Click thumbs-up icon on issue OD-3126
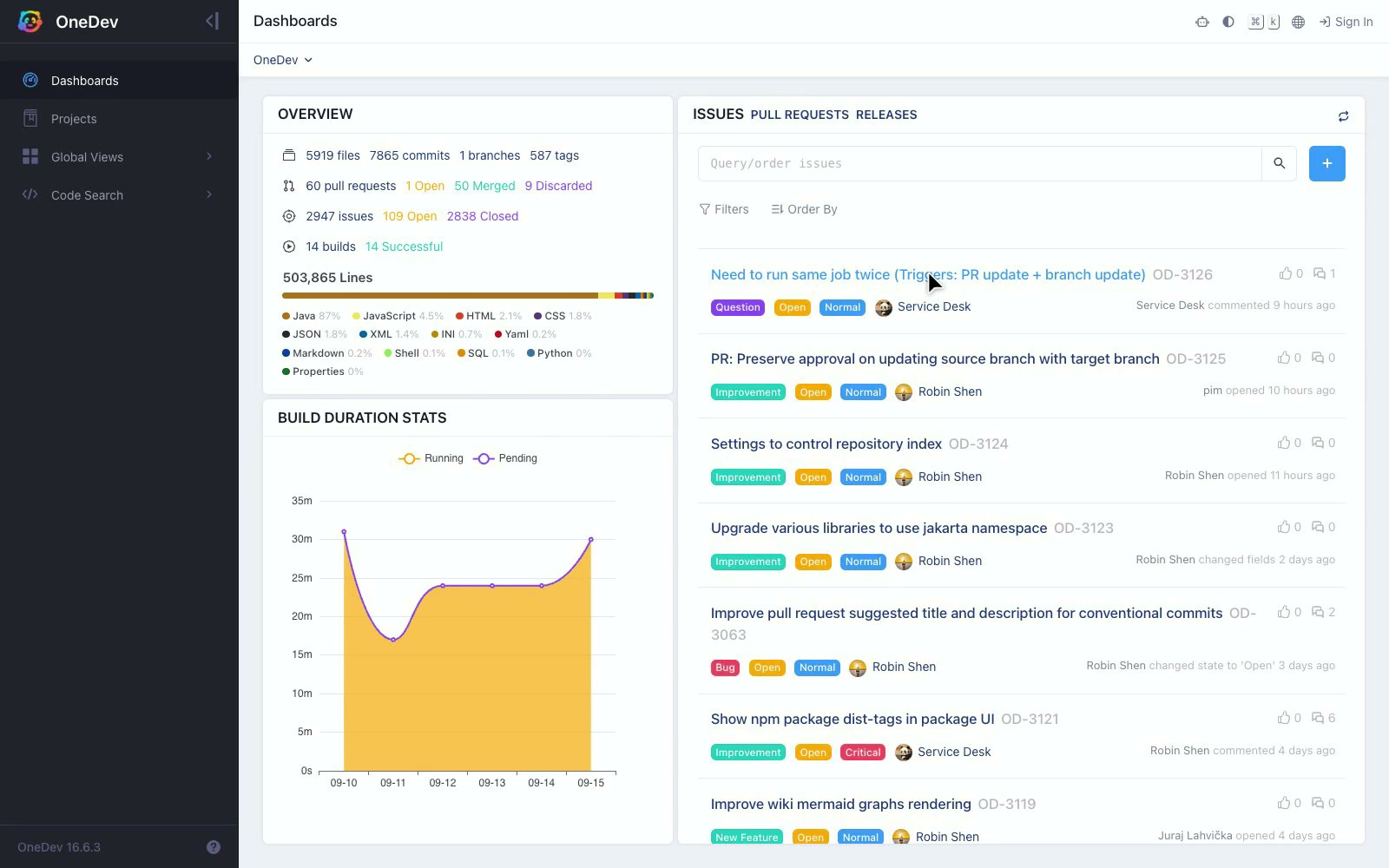 (x=1286, y=273)
